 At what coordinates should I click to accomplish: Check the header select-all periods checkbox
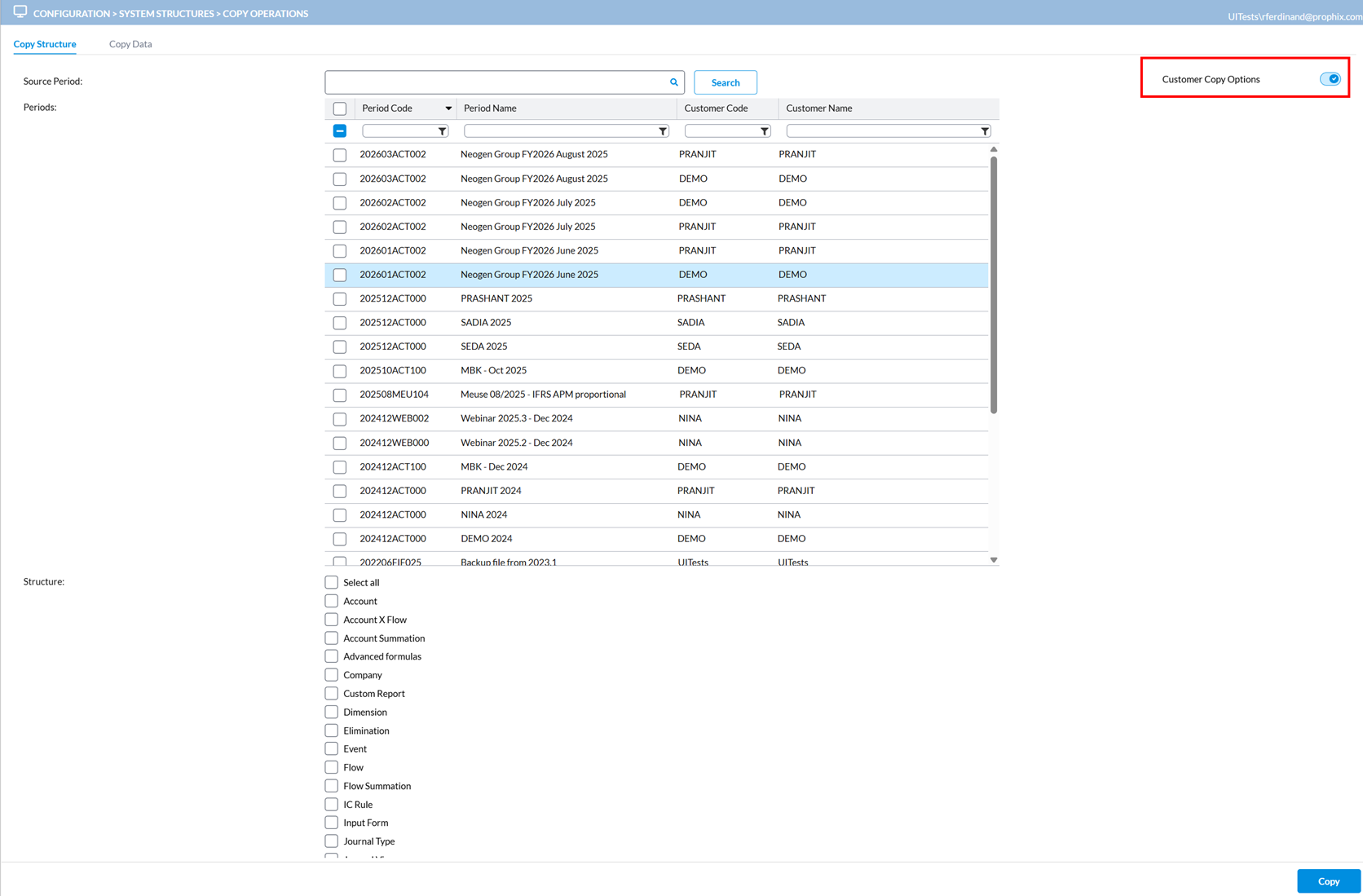click(x=340, y=108)
